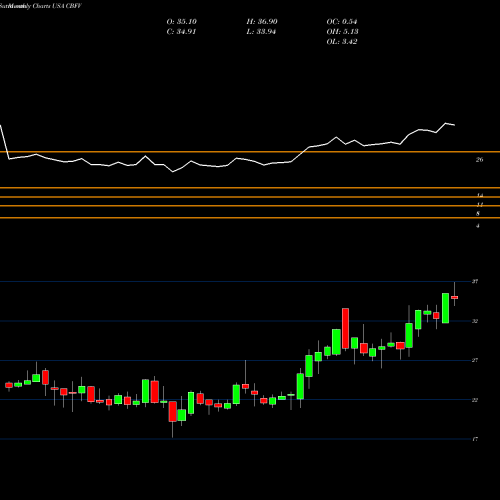Image resolution: width=500 pixels, height=500 pixels.
Task: Click the upper panel axis label '26'
Action: click(x=479, y=160)
